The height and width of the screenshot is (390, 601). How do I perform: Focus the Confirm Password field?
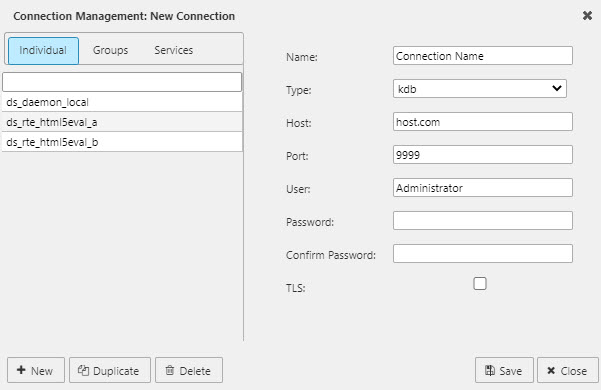point(483,254)
